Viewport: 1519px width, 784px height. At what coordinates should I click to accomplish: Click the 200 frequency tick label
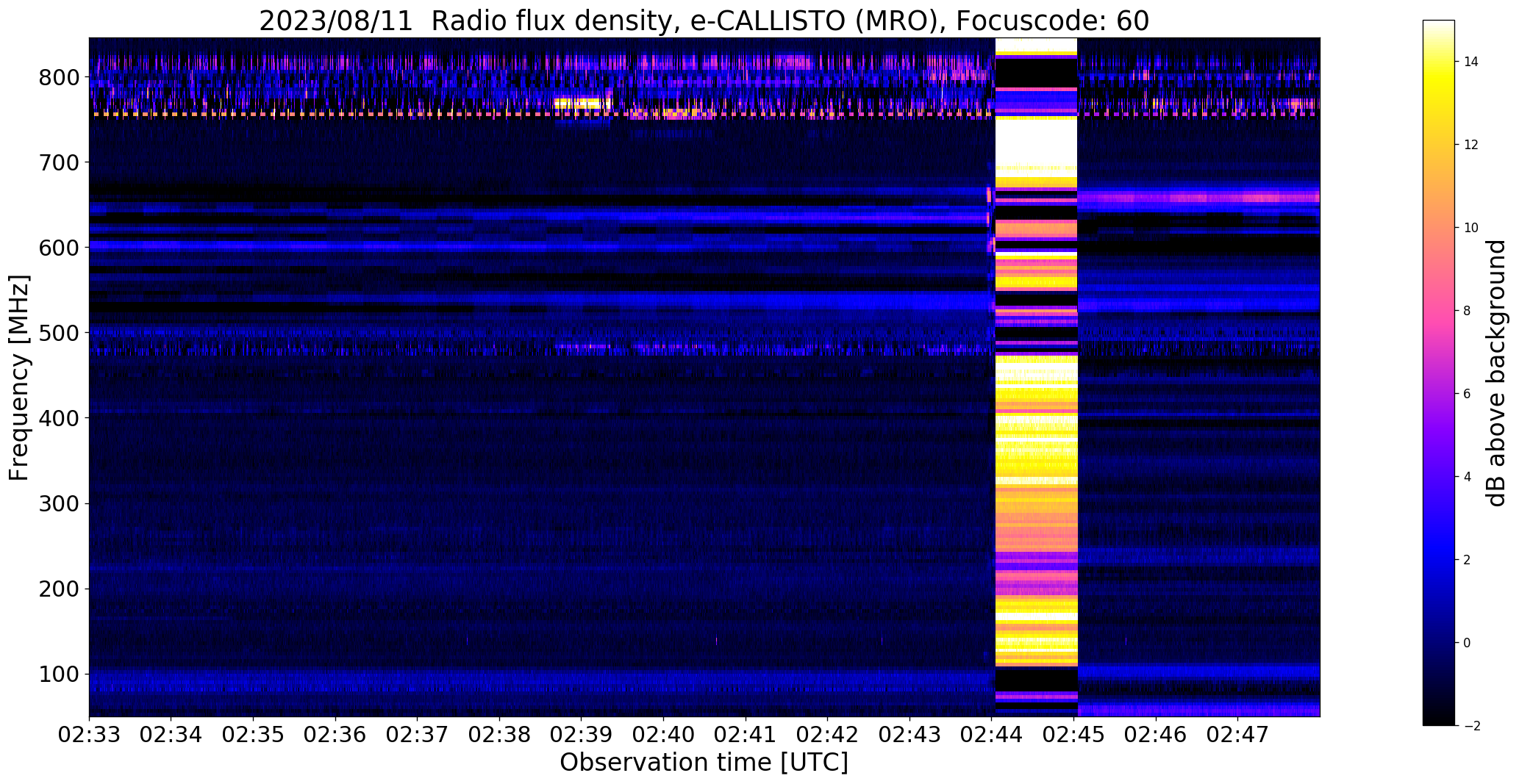click(x=59, y=589)
